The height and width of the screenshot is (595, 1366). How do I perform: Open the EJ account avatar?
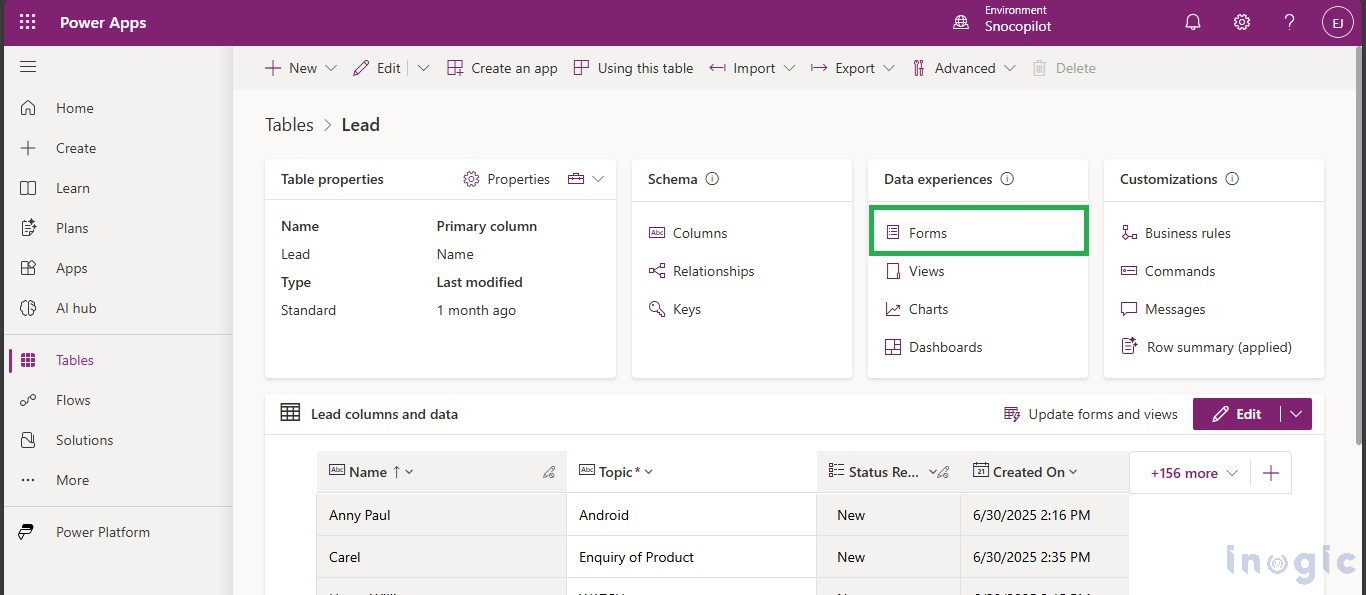[1337, 22]
